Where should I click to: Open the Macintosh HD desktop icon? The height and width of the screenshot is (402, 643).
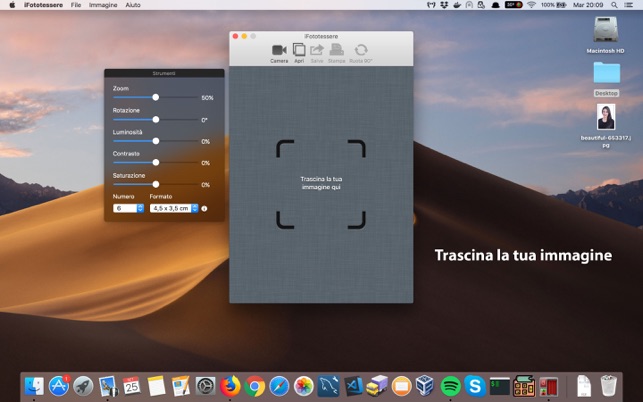coord(605,34)
